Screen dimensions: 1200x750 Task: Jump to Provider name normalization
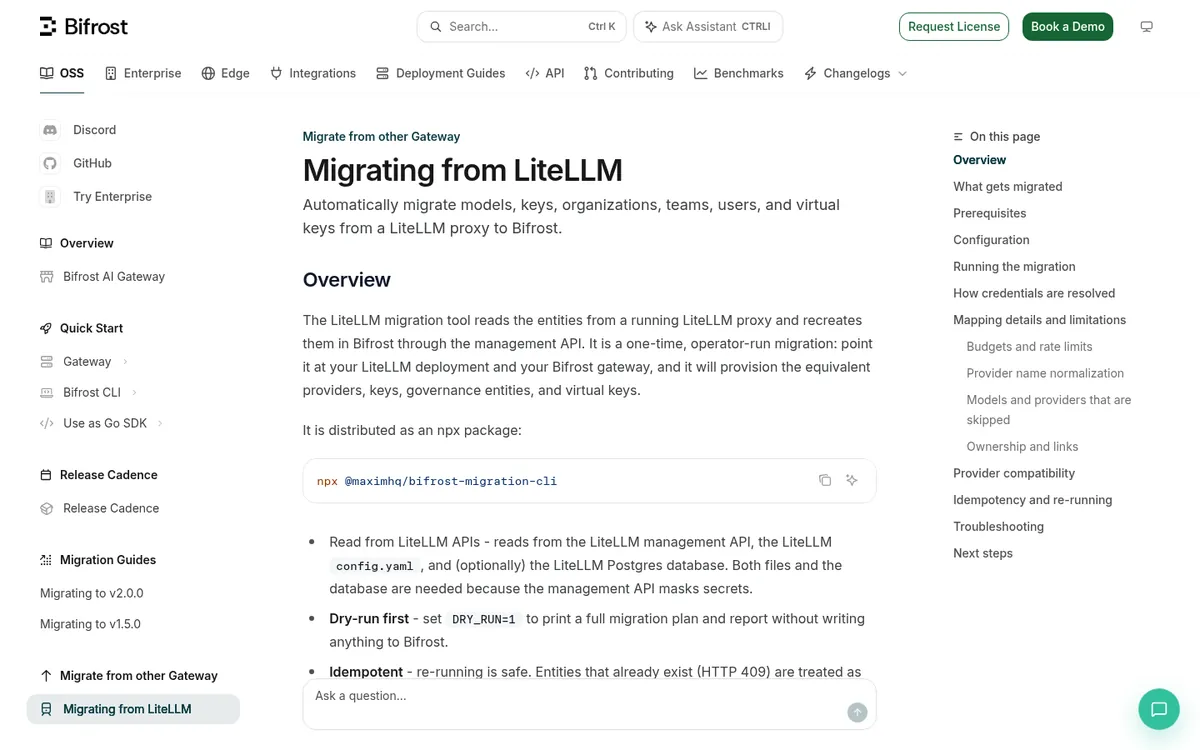(1046, 374)
